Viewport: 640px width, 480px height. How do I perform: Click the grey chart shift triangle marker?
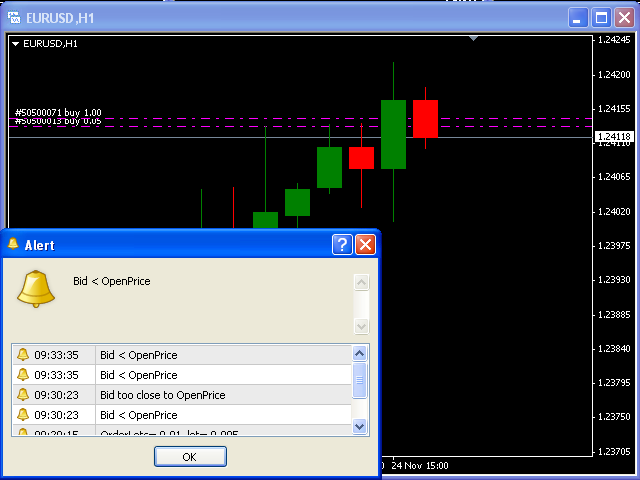tap(474, 39)
